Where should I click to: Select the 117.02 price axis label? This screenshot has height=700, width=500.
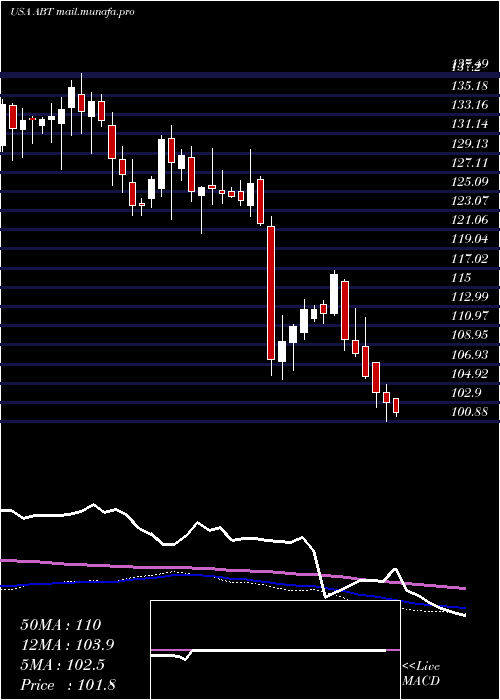click(470, 259)
